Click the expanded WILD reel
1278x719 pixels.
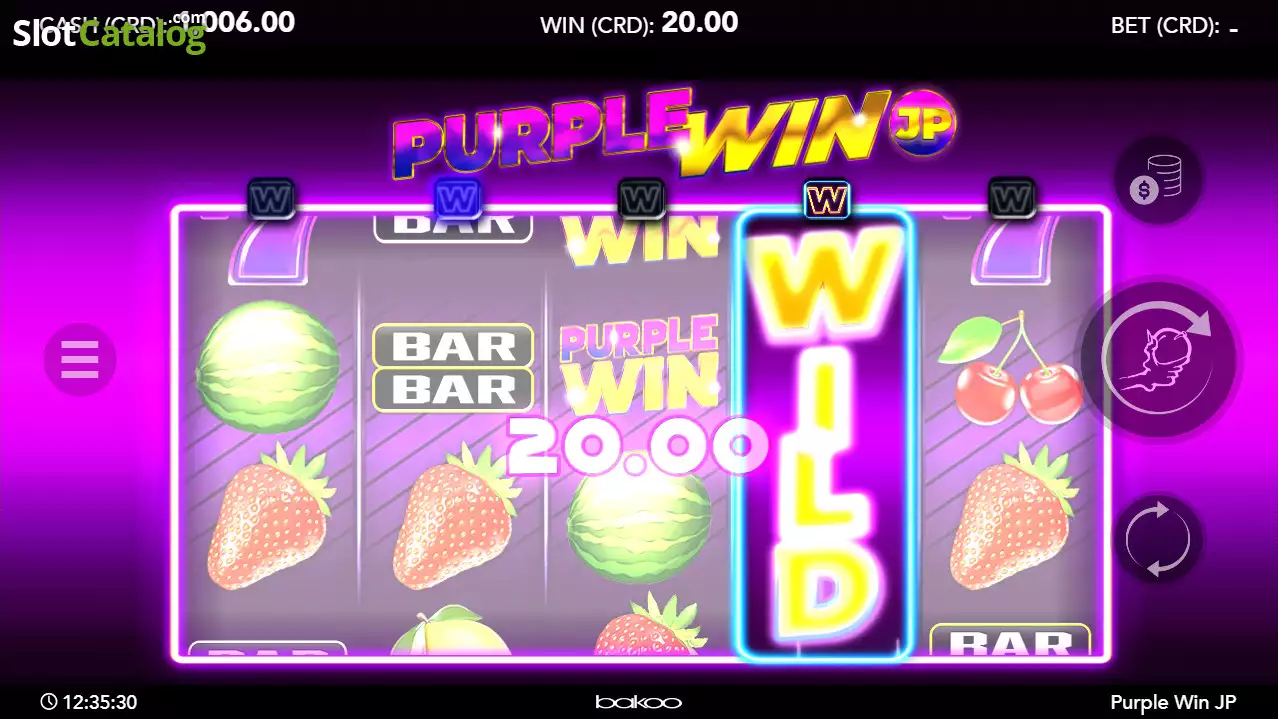(x=825, y=435)
